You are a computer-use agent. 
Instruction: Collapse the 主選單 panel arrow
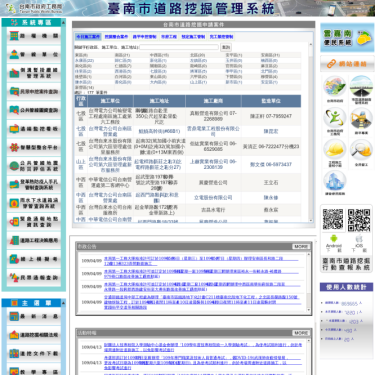point(63,303)
